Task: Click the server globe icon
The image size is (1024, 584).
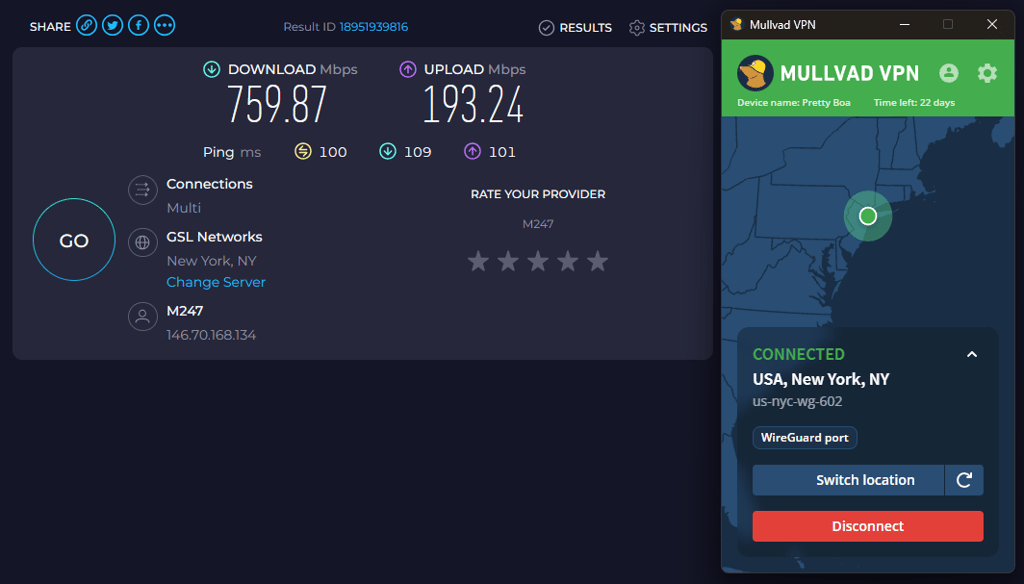Action: click(x=142, y=243)
